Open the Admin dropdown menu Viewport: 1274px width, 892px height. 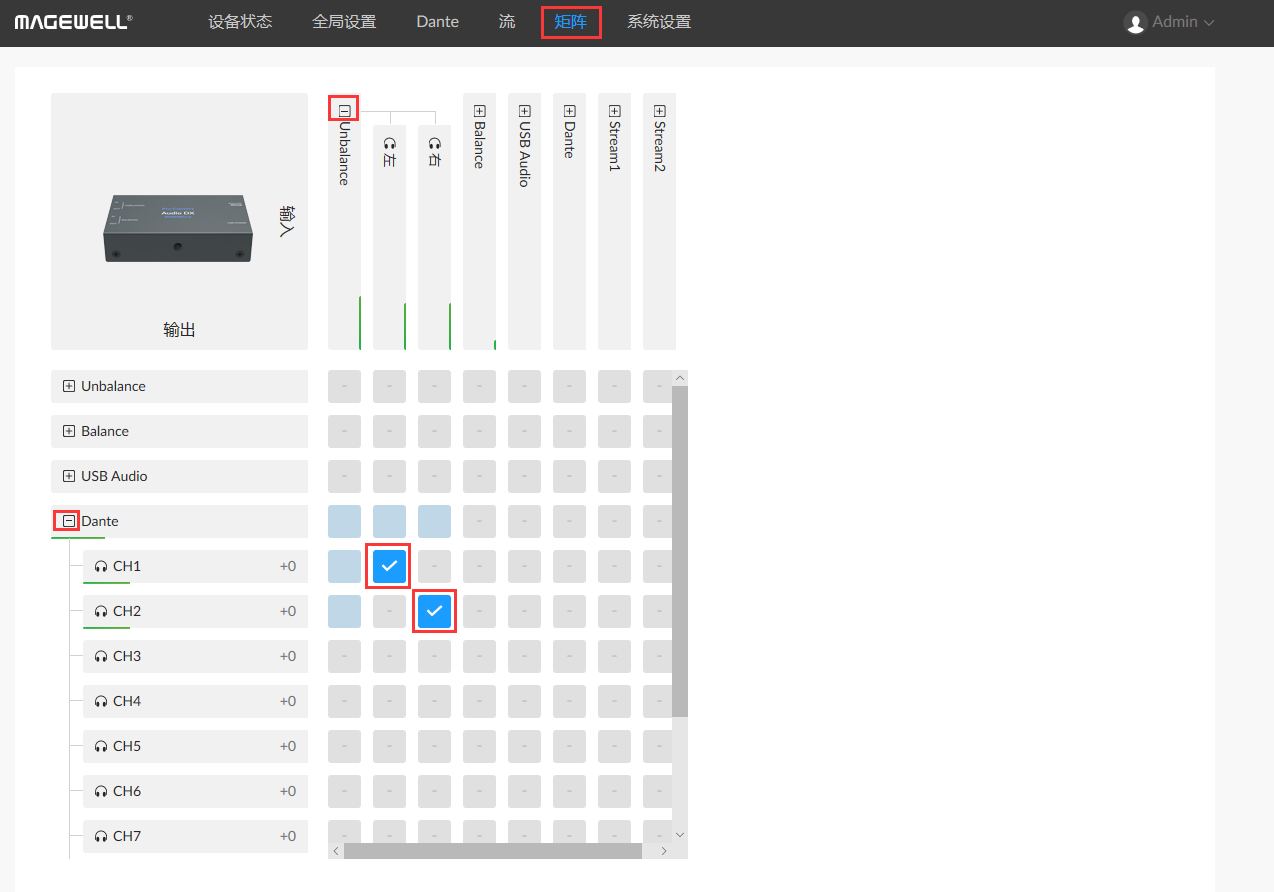(x=1184, y=22)
